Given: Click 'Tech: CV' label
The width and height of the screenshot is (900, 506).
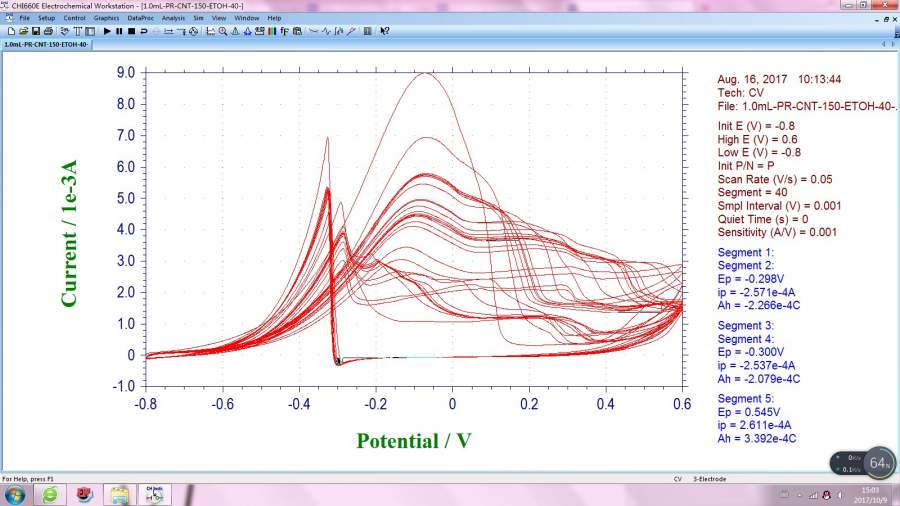Looking at the screenshot, I should [x=740, y=93].
